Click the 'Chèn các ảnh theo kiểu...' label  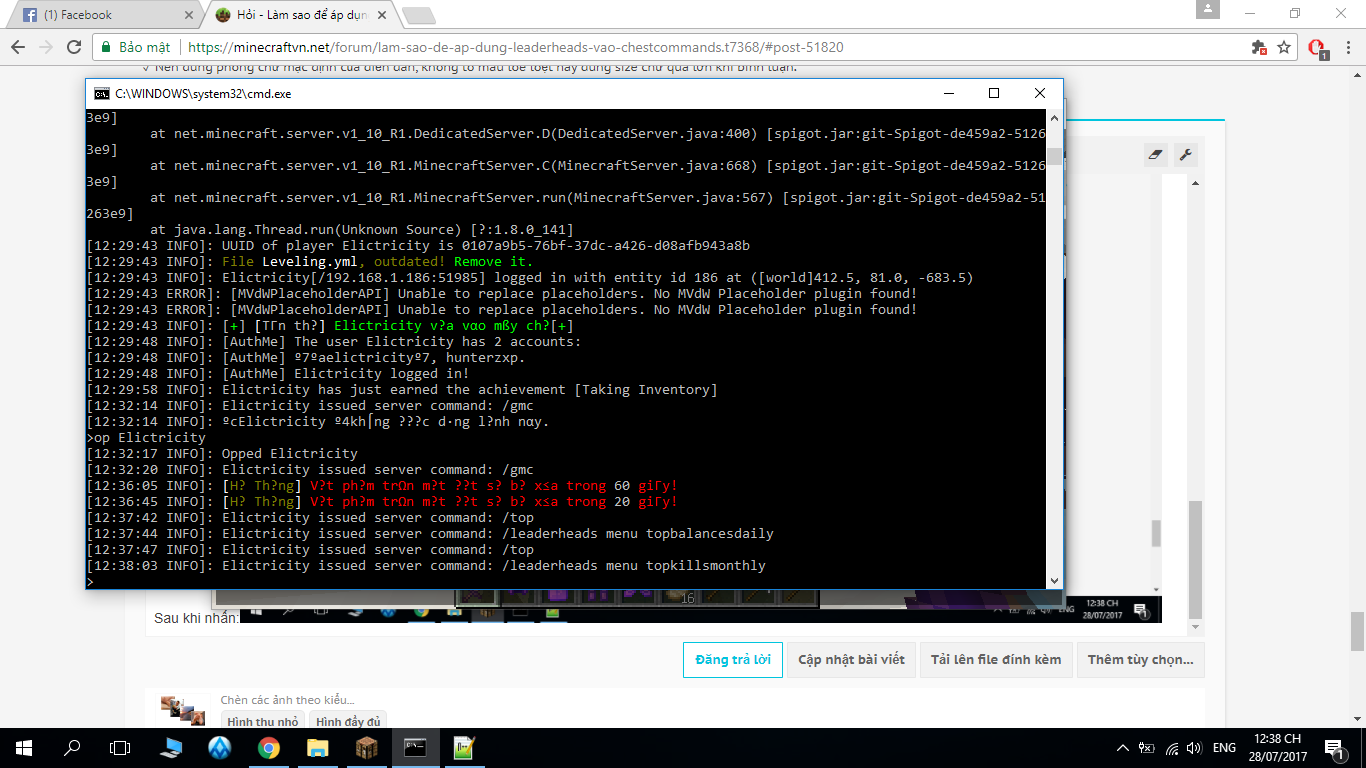287,700
